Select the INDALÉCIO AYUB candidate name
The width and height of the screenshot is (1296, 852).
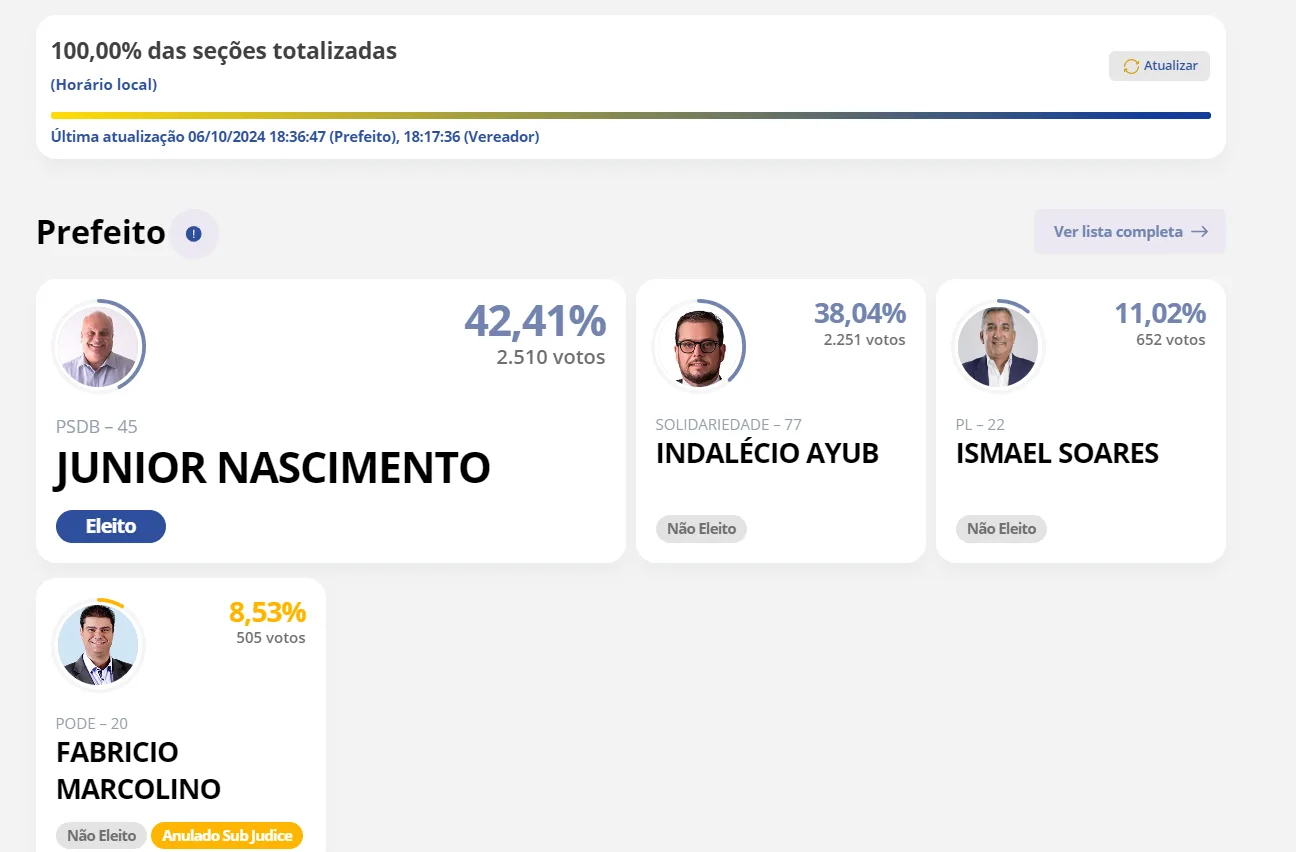coord(767,453)
